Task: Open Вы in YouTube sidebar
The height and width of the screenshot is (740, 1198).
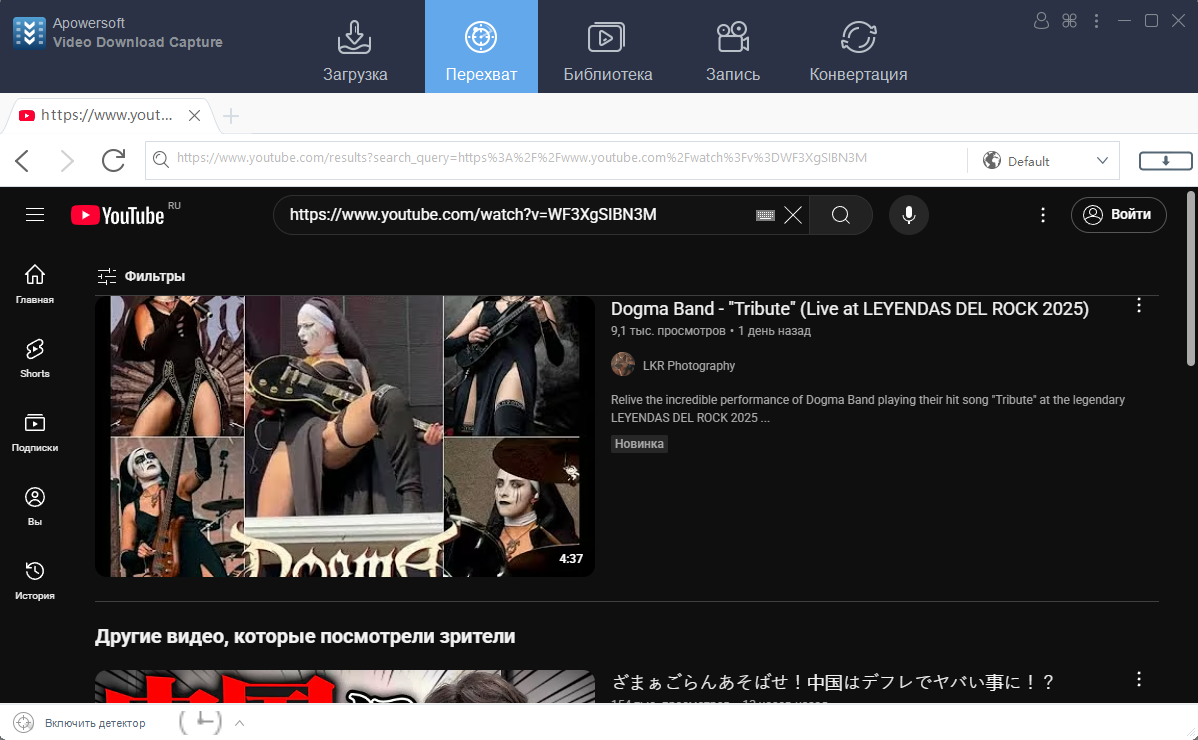Action: (x=35, y=506)
